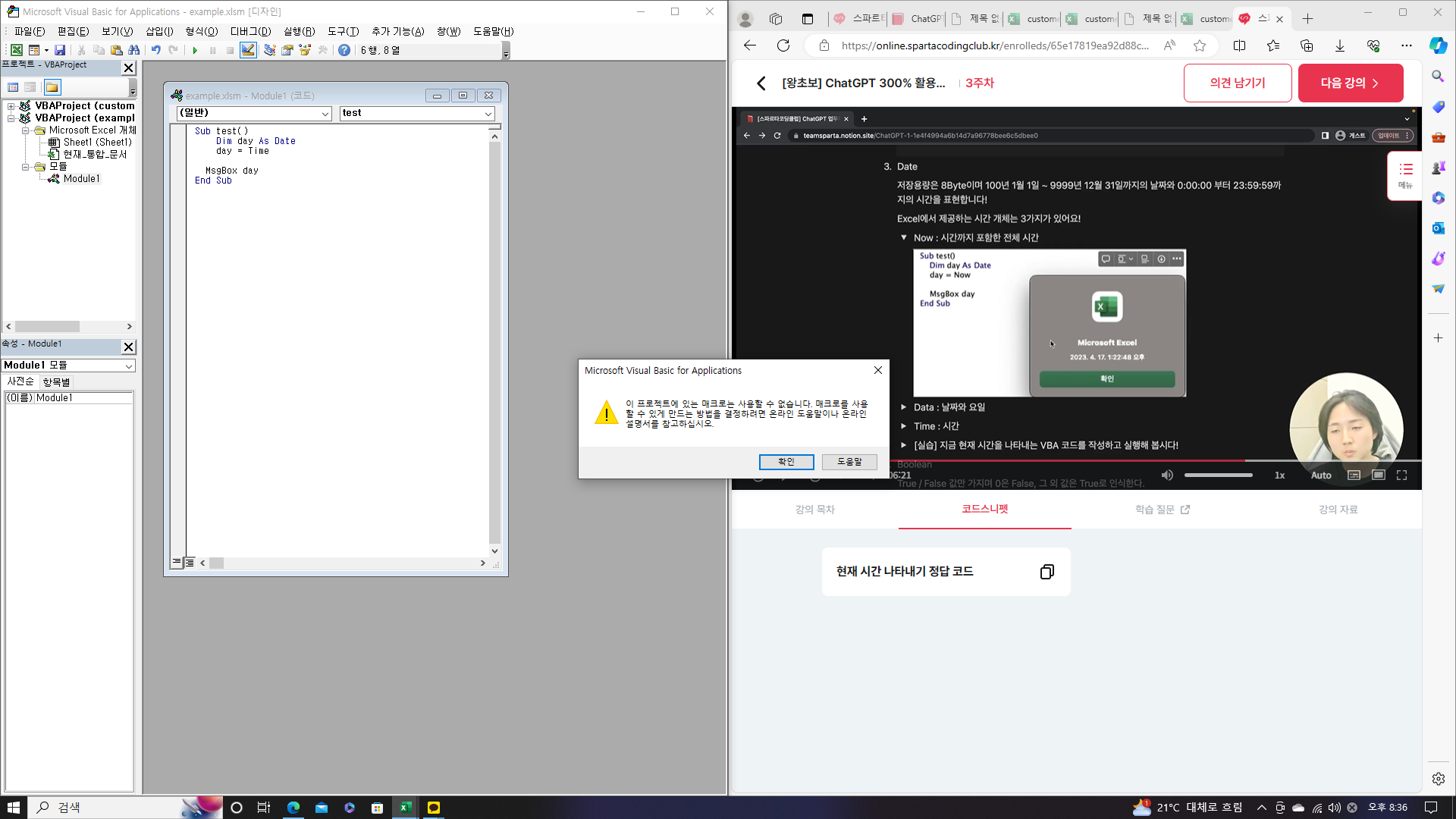This screenshot has height=819, width=1456.
Task: Open VBA Help with the blue question icon
Action: coord(344,50)
